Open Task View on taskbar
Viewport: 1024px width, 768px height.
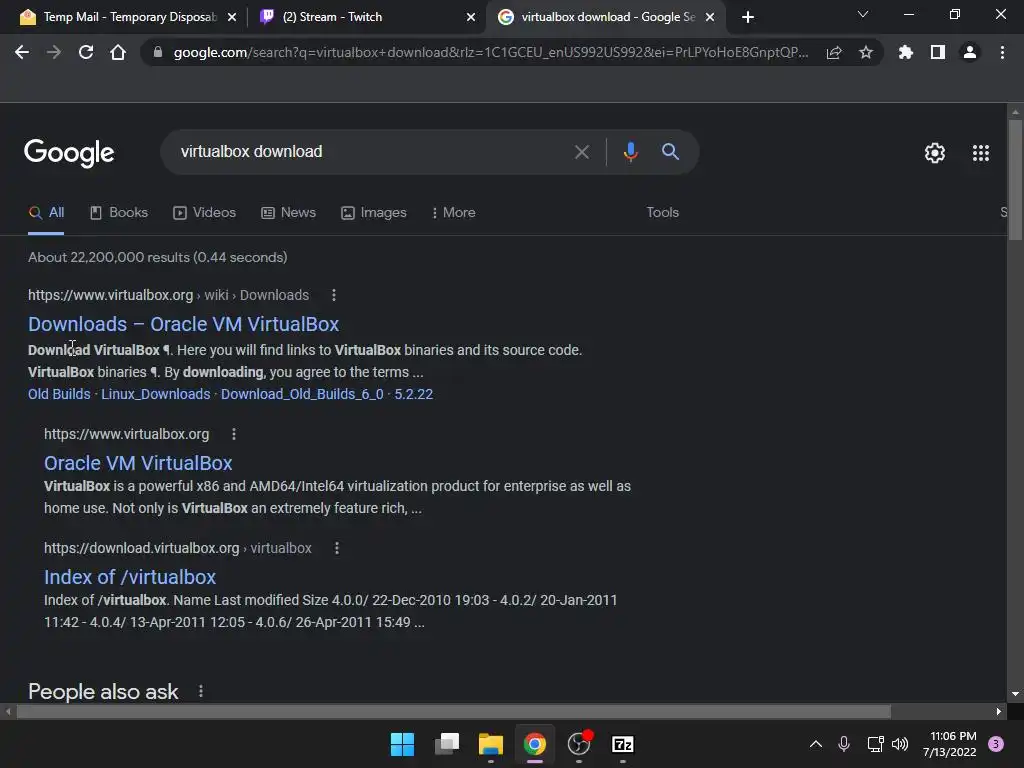447,744
